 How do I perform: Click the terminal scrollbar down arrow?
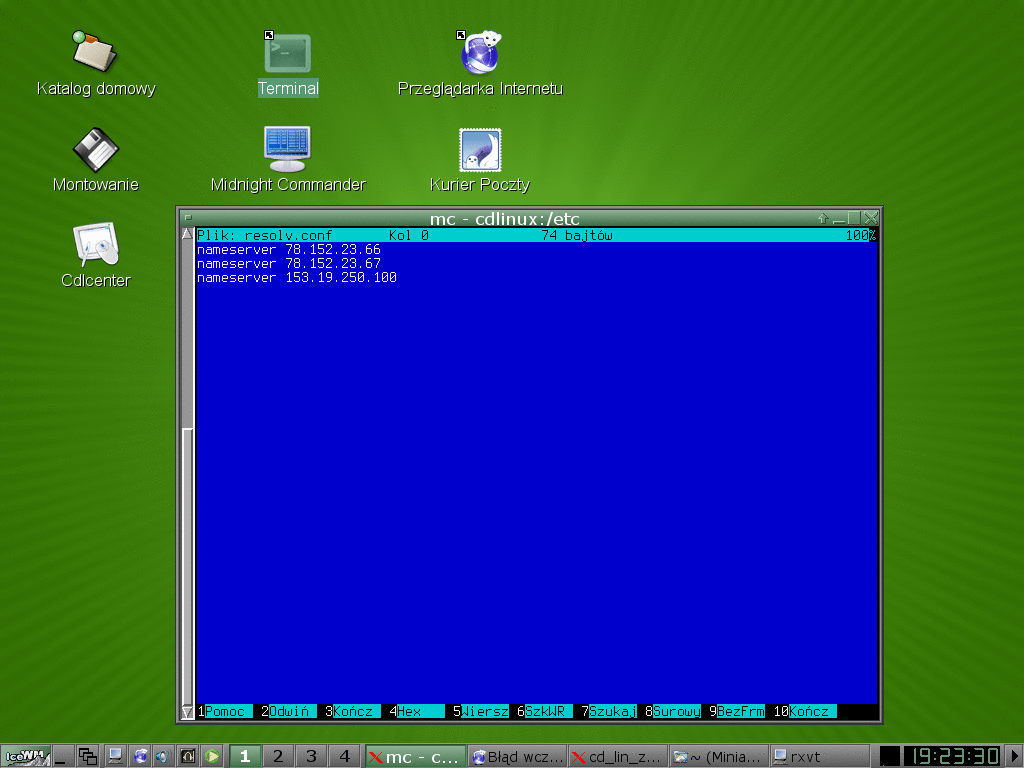coord(187,712)
